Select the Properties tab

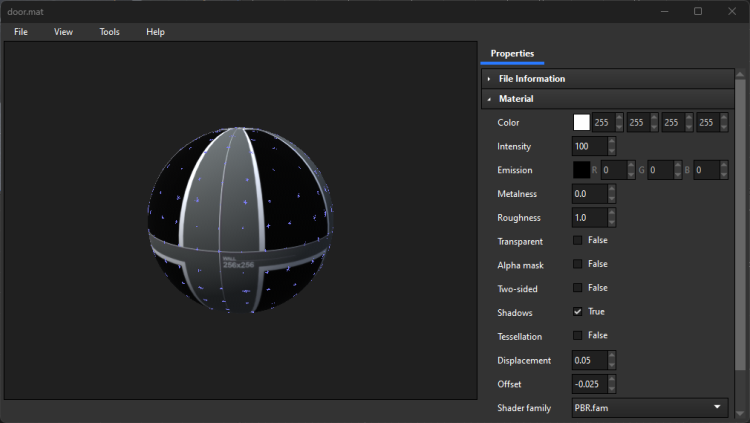(512, 54)
